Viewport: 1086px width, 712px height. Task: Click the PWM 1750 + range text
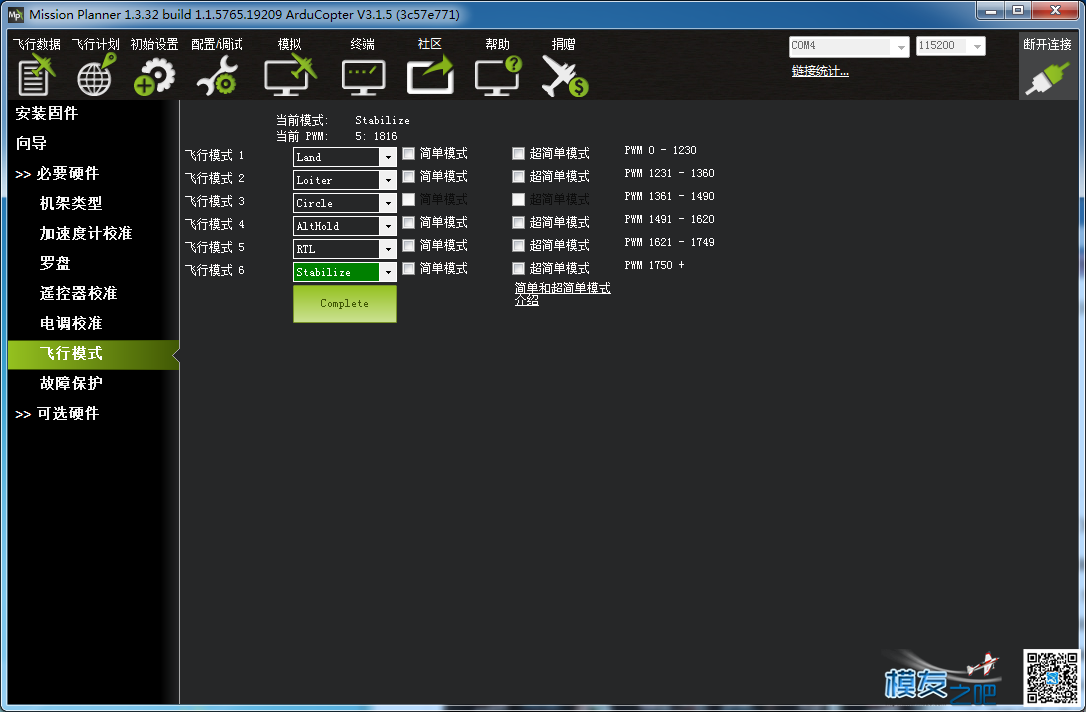(655, 265)
